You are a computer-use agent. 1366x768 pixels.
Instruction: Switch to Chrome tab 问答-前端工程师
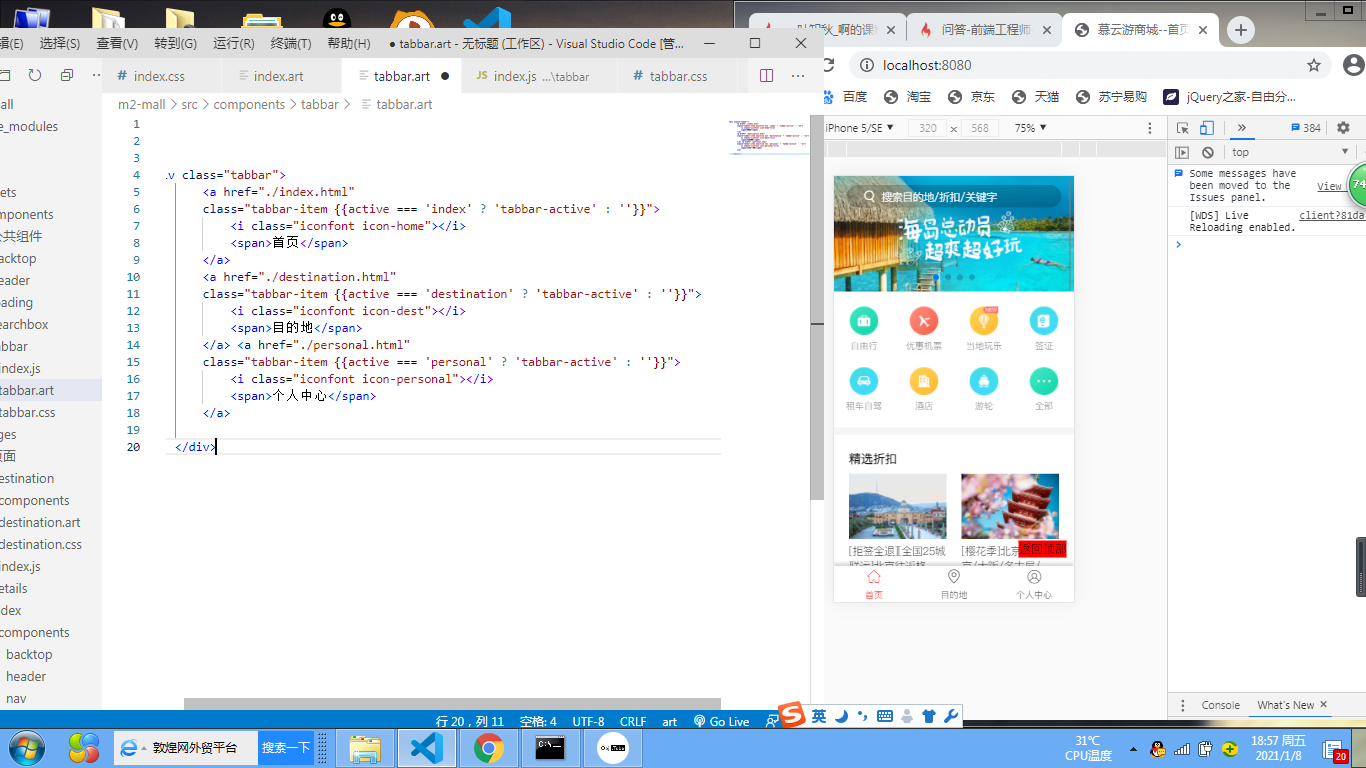(x=984, y=30)
